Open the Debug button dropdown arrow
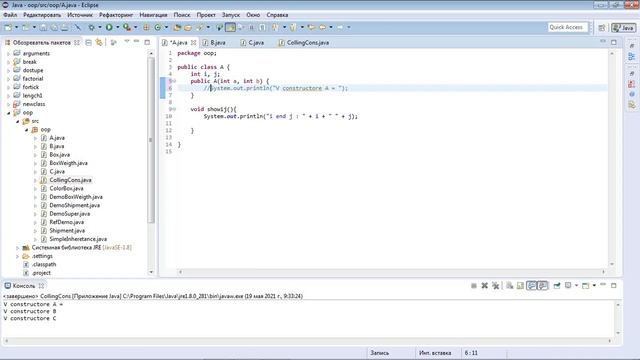 click(100, 27)
